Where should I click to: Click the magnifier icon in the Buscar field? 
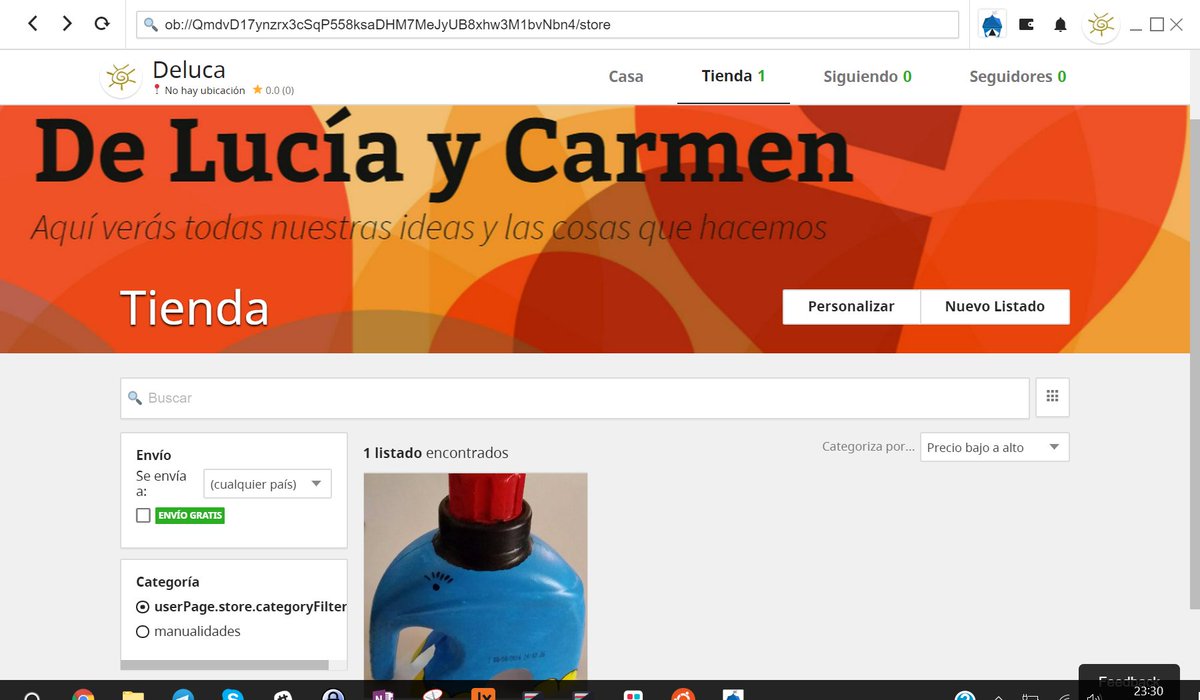tap(135, 398)
